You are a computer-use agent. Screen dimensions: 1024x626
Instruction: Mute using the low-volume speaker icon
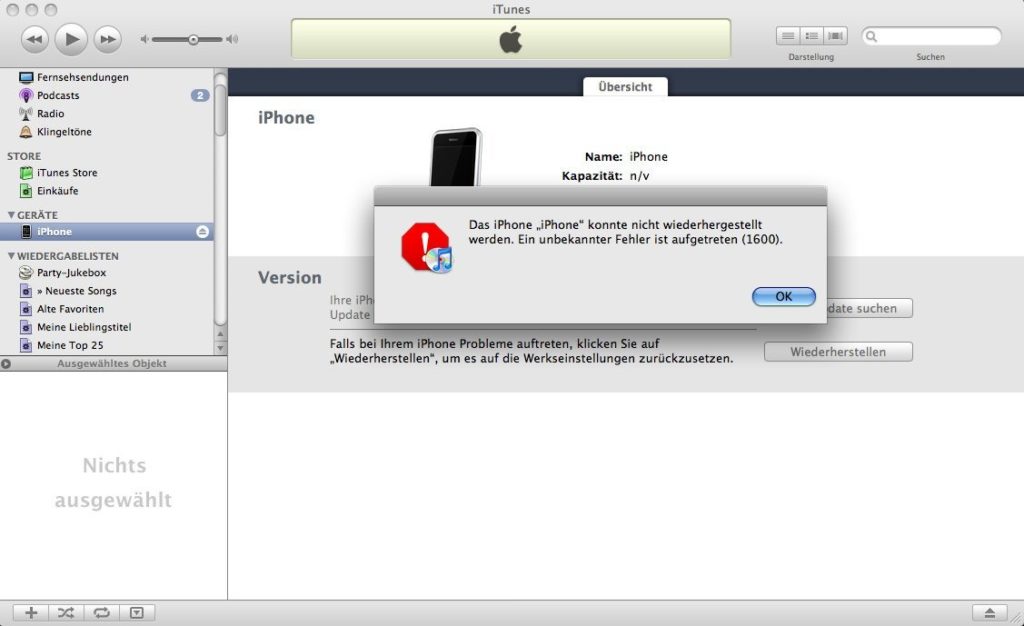pyautogui.click(x=144, y=39)
